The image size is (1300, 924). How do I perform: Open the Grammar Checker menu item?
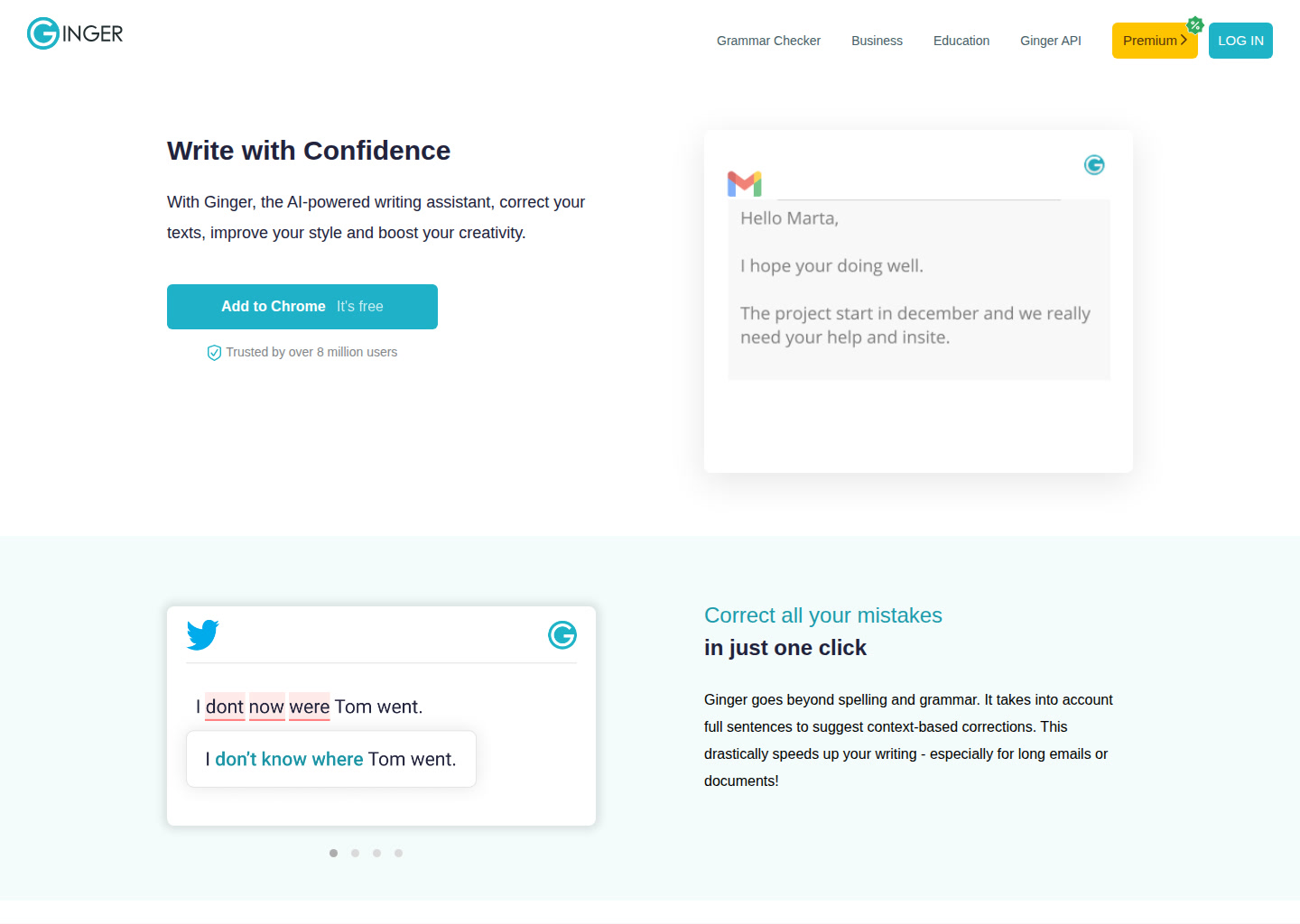click(768, 41)
